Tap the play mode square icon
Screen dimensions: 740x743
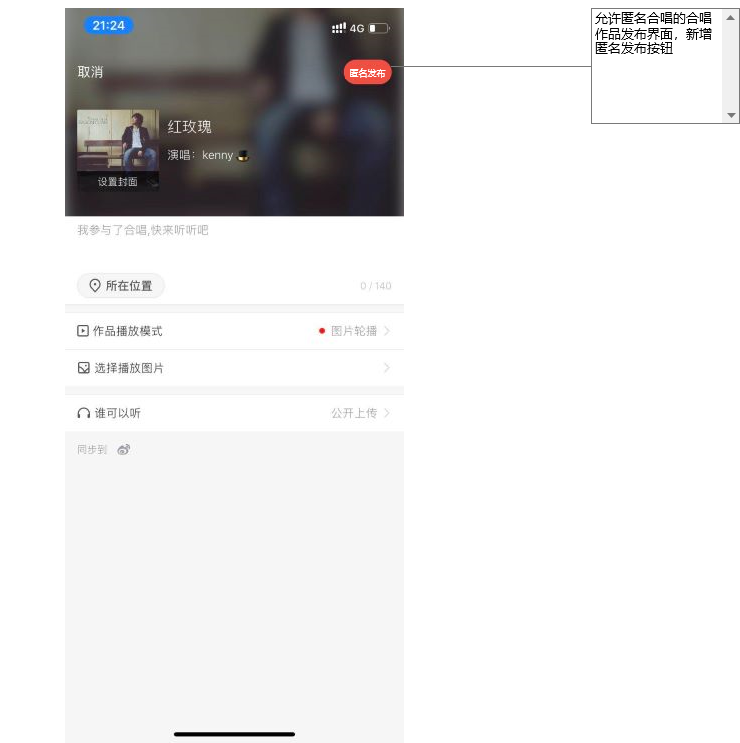83,331
